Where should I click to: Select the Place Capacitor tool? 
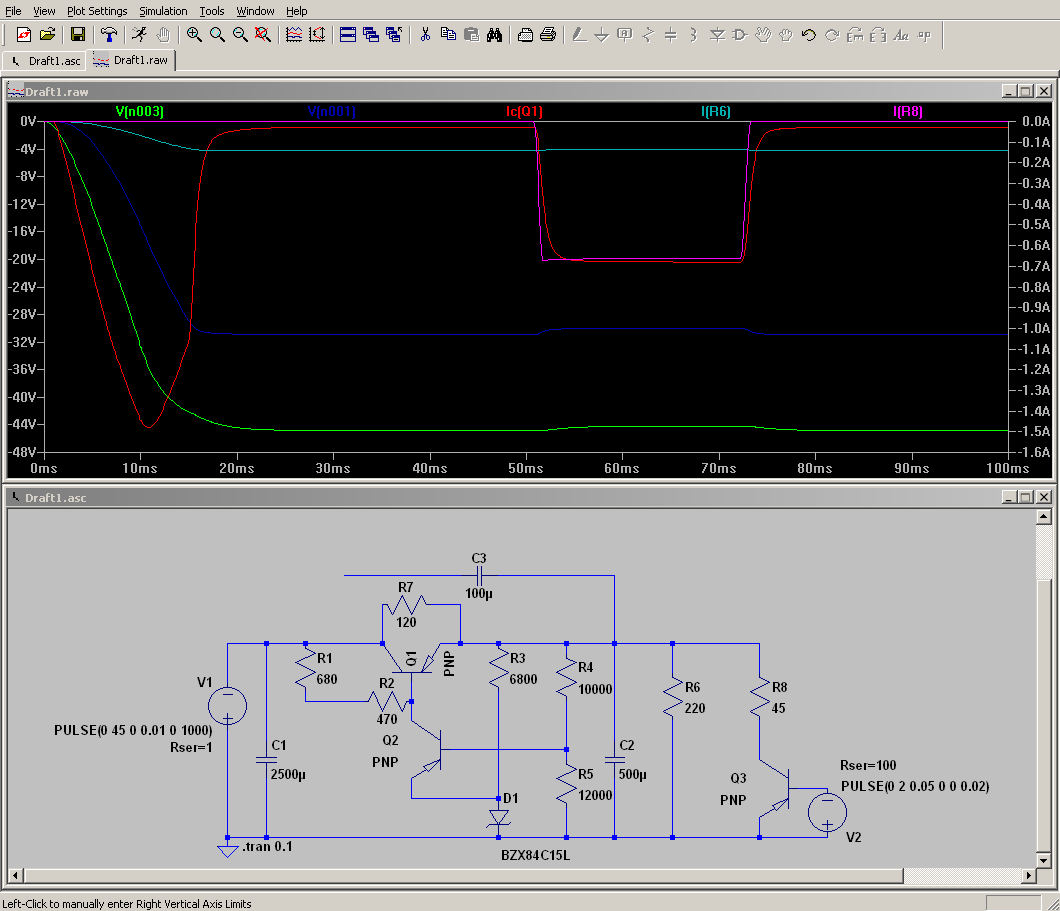[x=671, y=34]
